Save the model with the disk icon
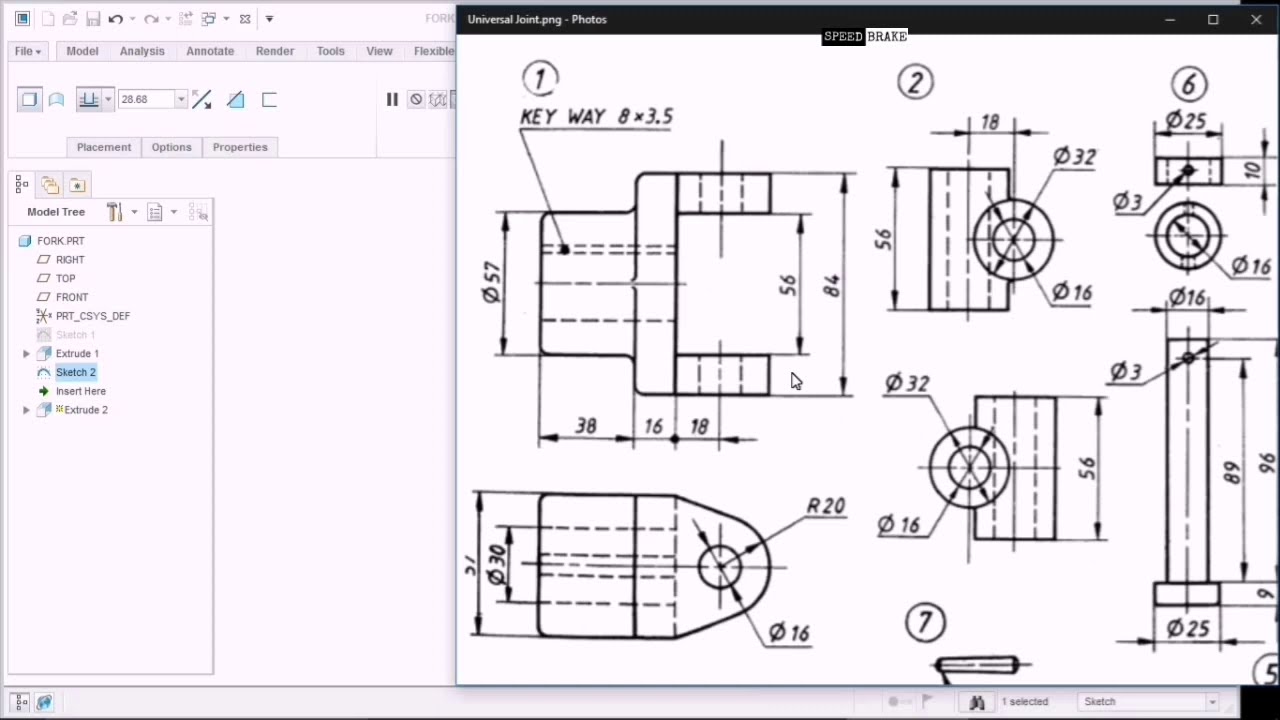Image resolution: width=1280 pixels, height=720 pixels. pos(92,19)
